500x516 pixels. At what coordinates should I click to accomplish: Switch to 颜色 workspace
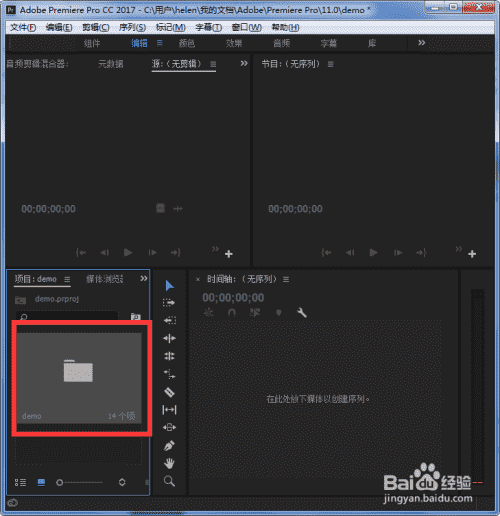click(187, 43)
